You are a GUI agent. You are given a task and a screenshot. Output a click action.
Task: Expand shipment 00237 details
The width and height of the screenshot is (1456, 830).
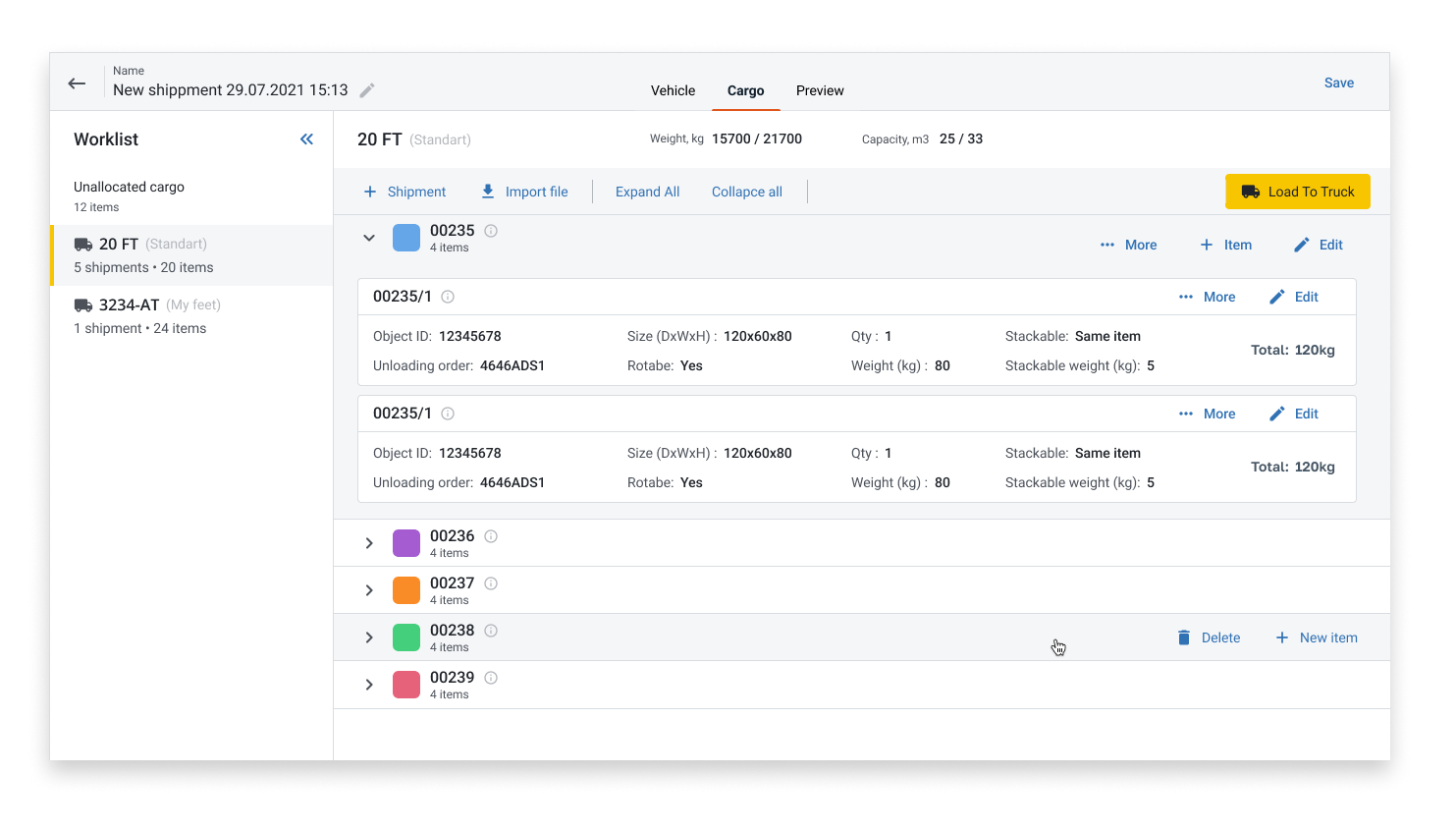pos(369,589)
